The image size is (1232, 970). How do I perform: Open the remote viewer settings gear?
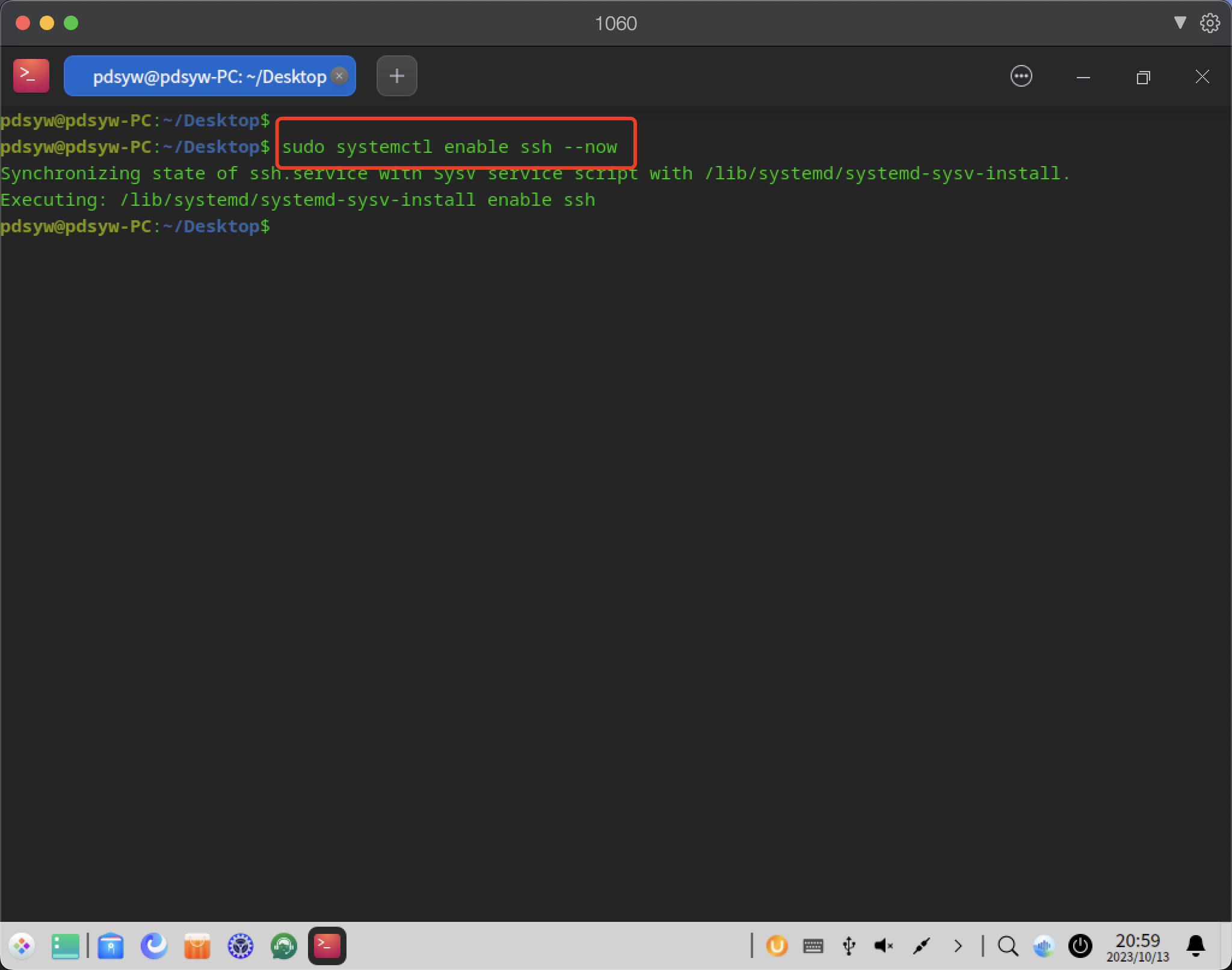1210,23
